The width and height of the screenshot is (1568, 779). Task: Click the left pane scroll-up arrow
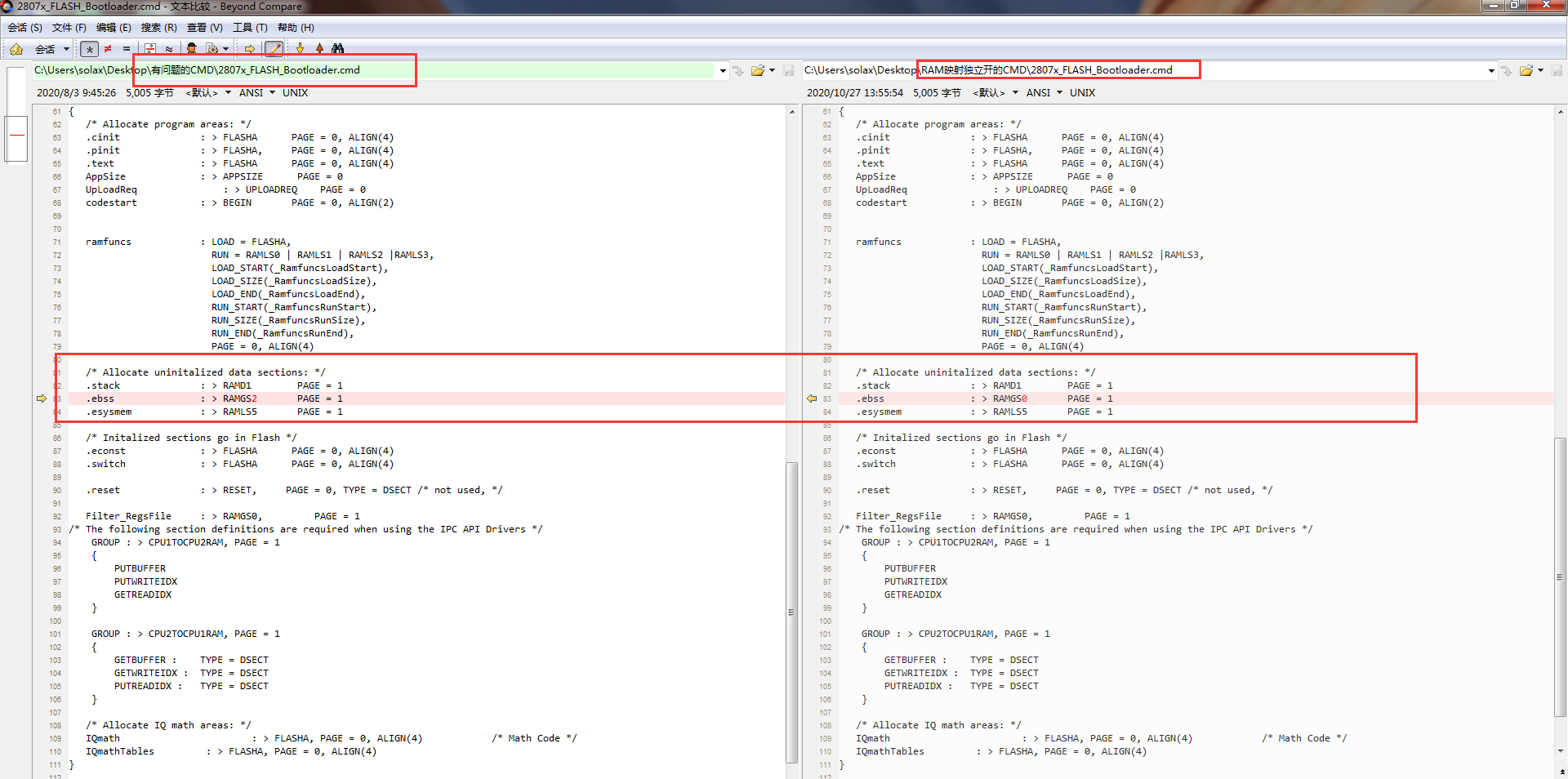791,111
